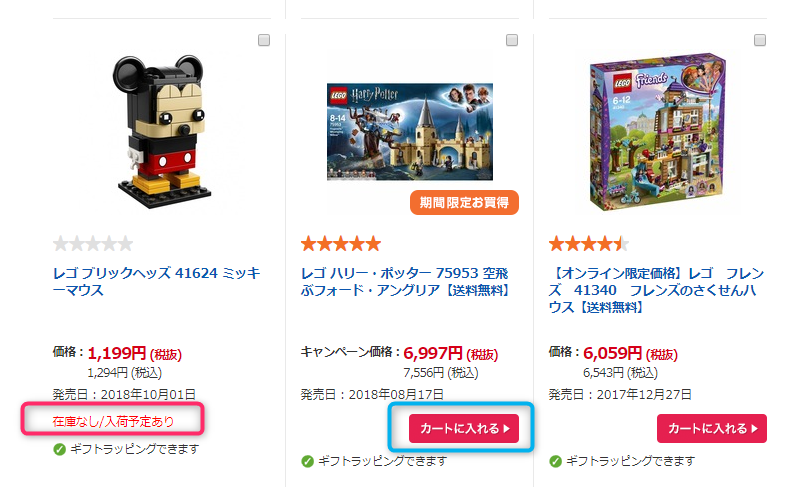812x487 pixels.
Task: Click the 期間限定お買得 orange badge
Action: (464, 203)
